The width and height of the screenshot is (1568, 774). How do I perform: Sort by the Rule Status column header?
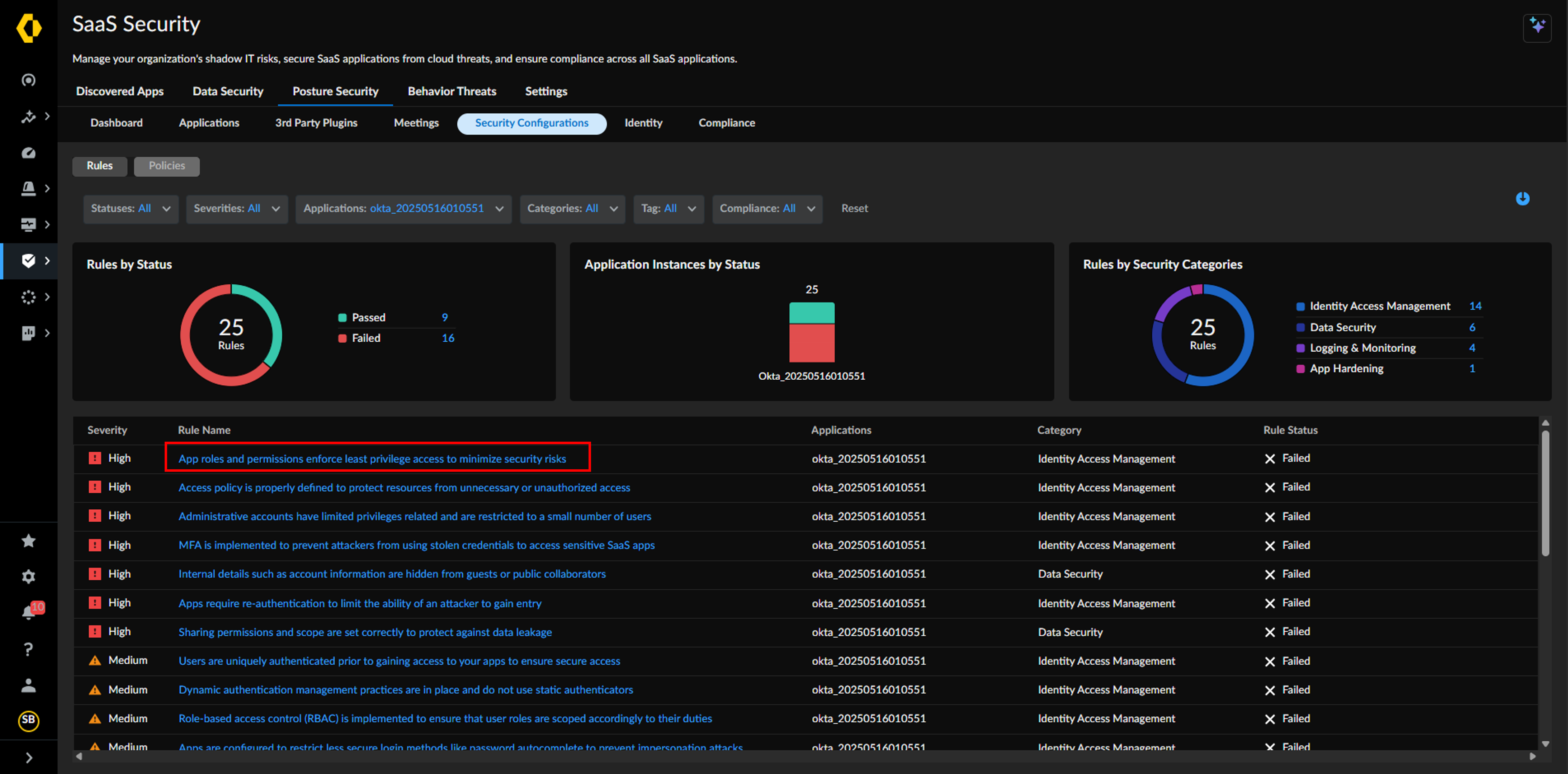1290,430
